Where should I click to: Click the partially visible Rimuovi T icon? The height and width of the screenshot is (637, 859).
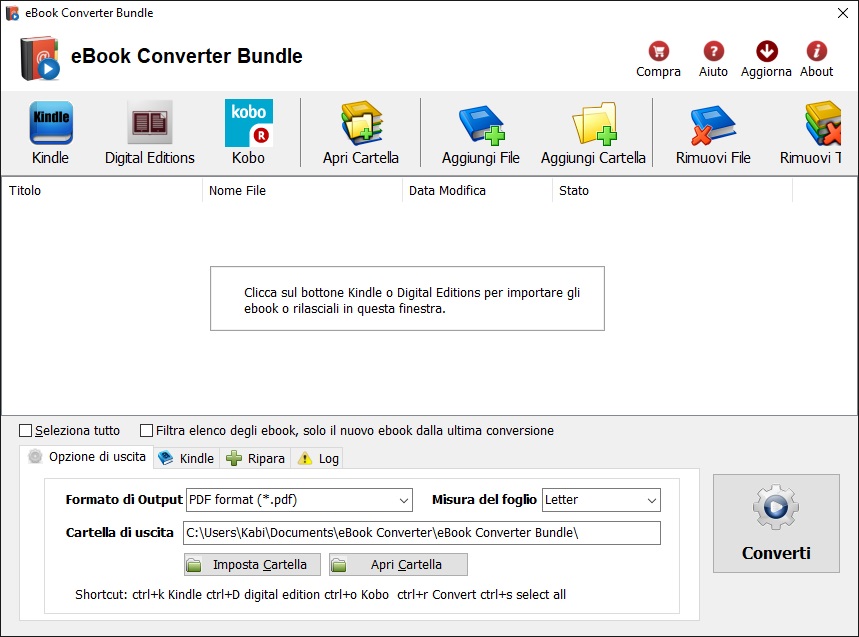coord(822,123)
